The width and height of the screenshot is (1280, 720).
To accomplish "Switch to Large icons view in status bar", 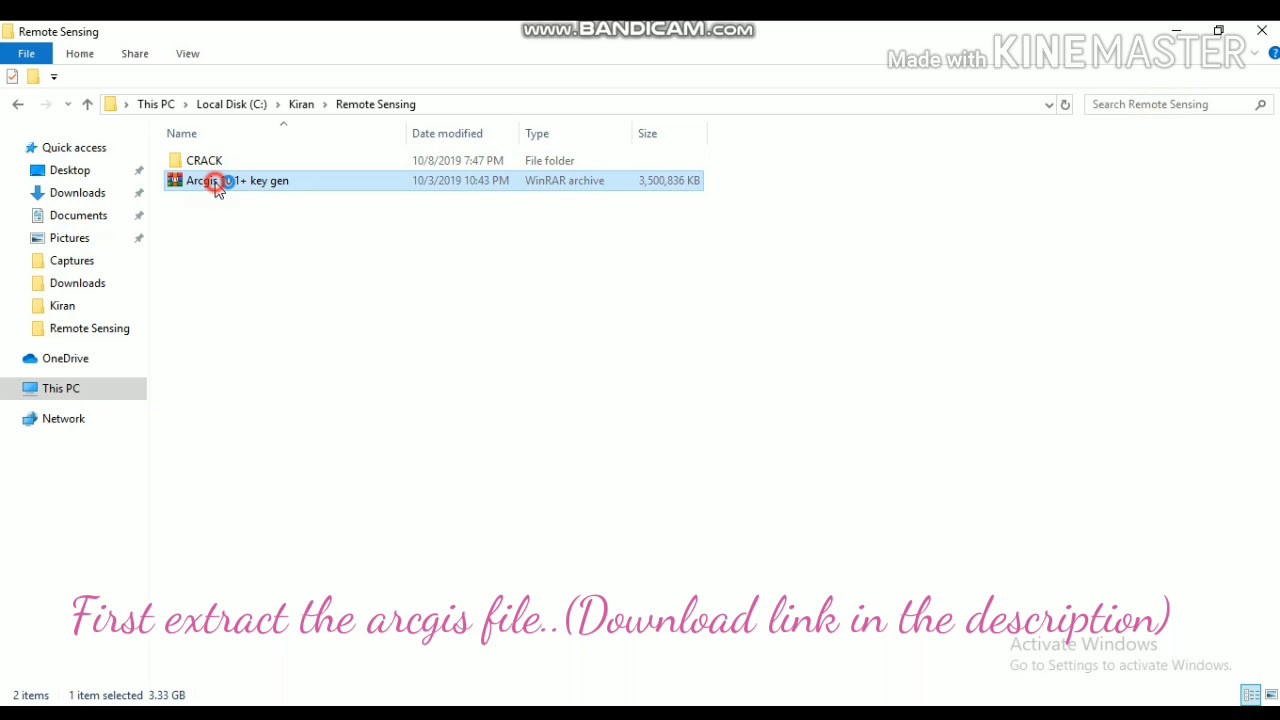I will [x=1271, y=695].
